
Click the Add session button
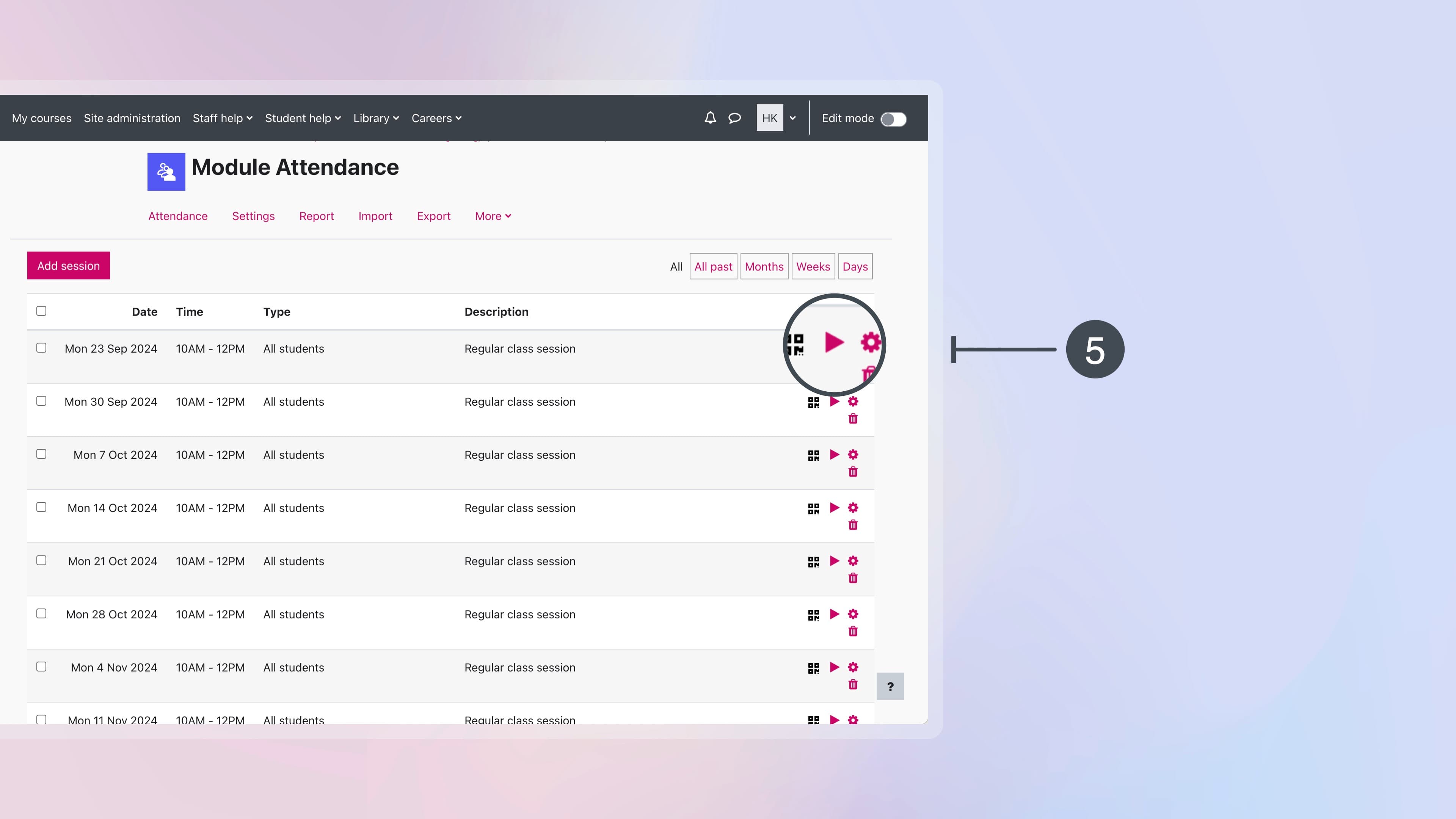[x=68, y=265]
